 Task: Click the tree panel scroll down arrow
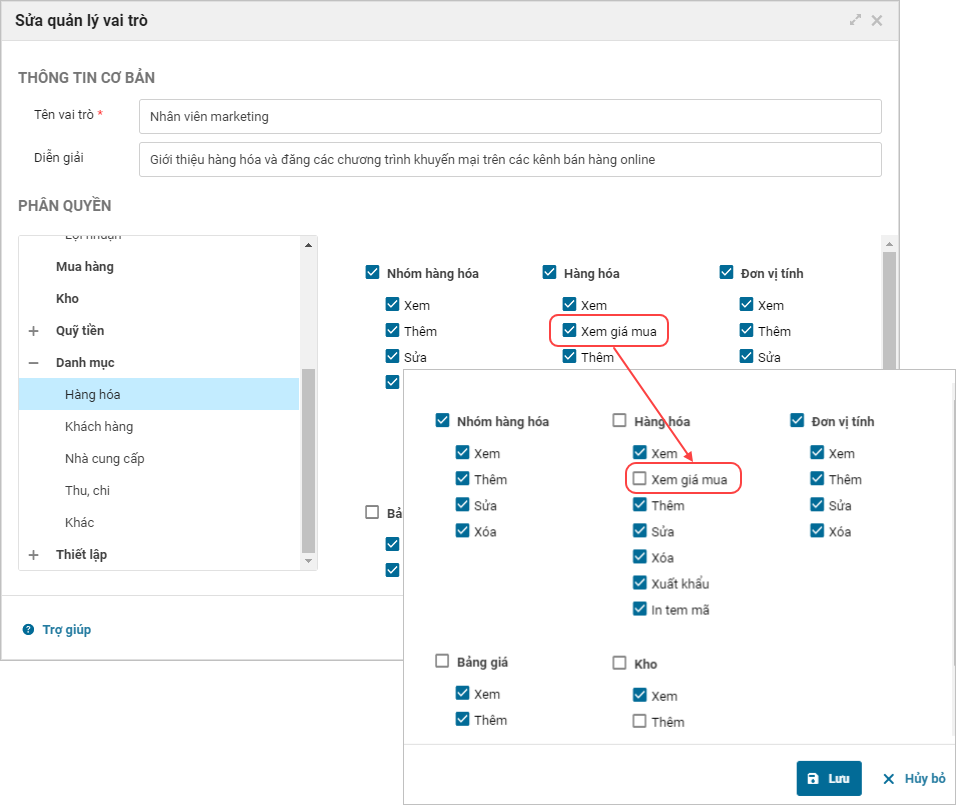pos(309,562)
